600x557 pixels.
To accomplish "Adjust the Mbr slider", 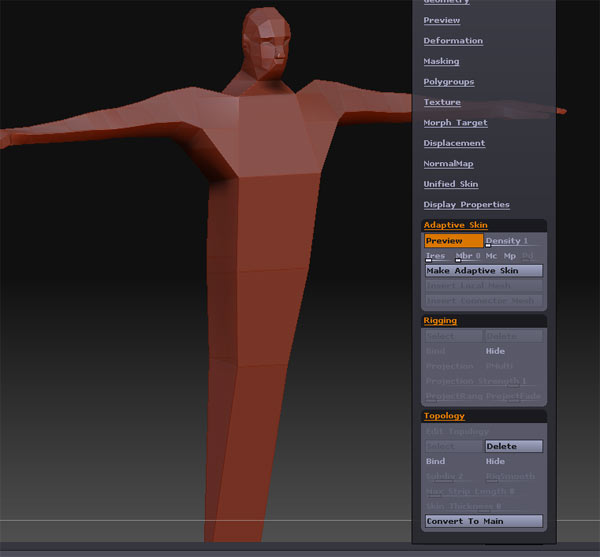I will (468, 256).
